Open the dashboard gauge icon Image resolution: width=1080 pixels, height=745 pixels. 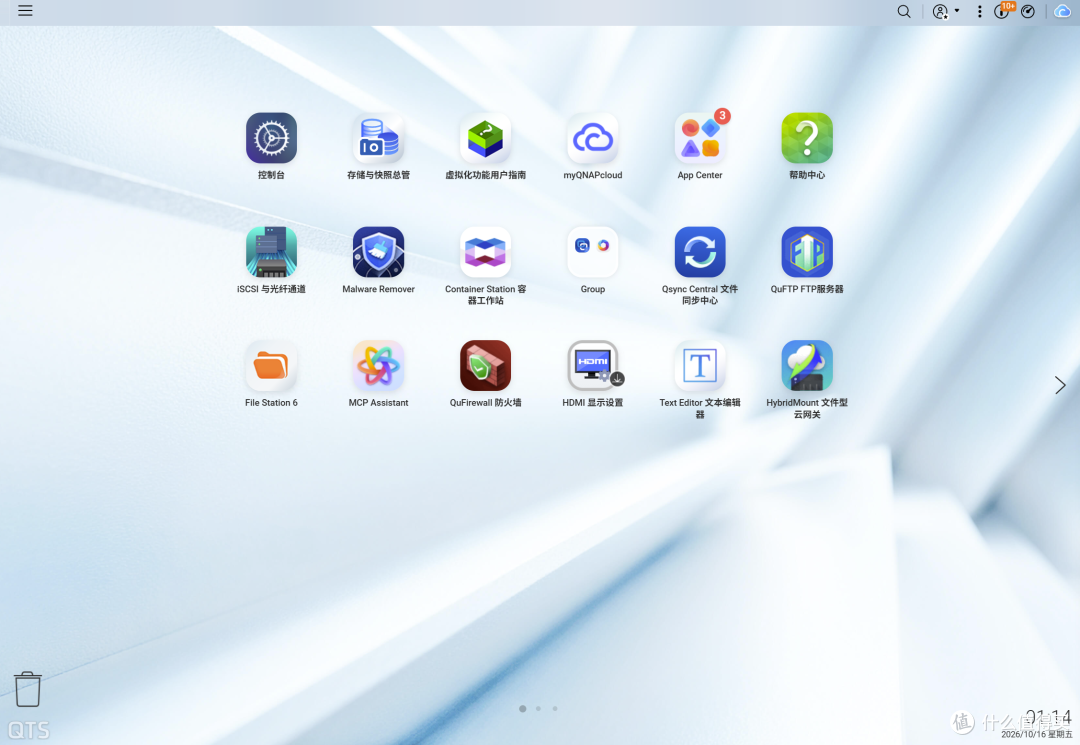pos(1028,12)
